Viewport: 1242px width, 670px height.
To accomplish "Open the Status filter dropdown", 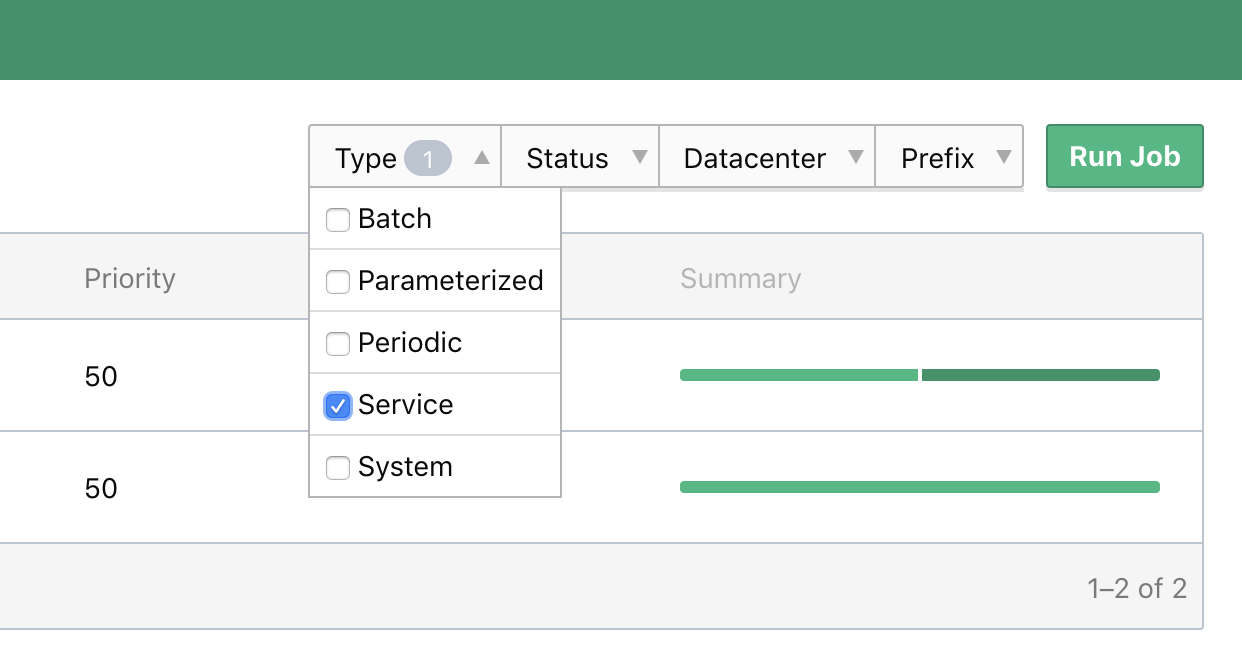I will tap(568, 158).
